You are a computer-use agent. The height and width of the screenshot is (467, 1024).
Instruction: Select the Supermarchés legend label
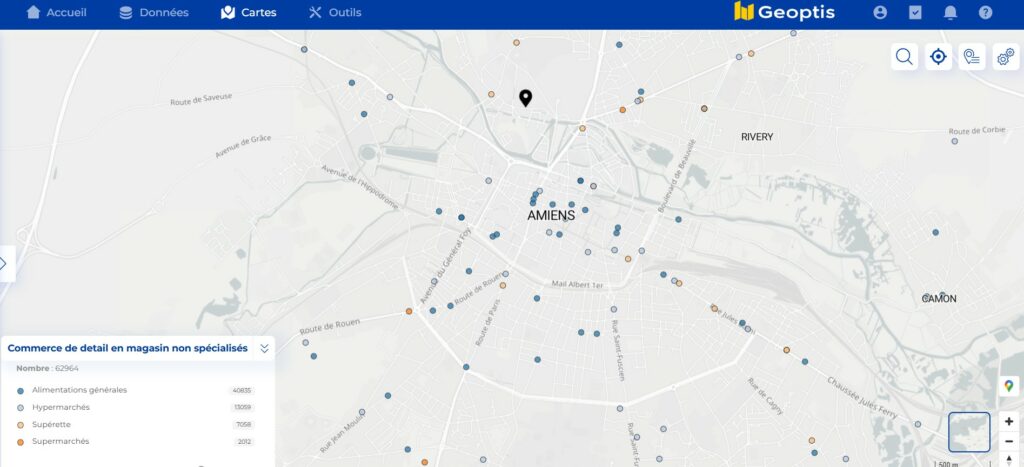pos(61,442)
